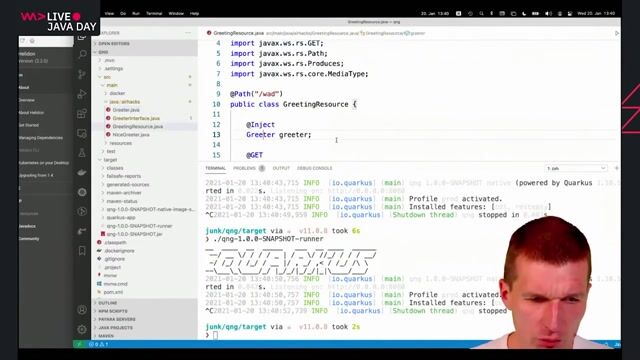Open the Search view in activity bar
This screenshot has height=360, width=640.
(x=82, y=54)
